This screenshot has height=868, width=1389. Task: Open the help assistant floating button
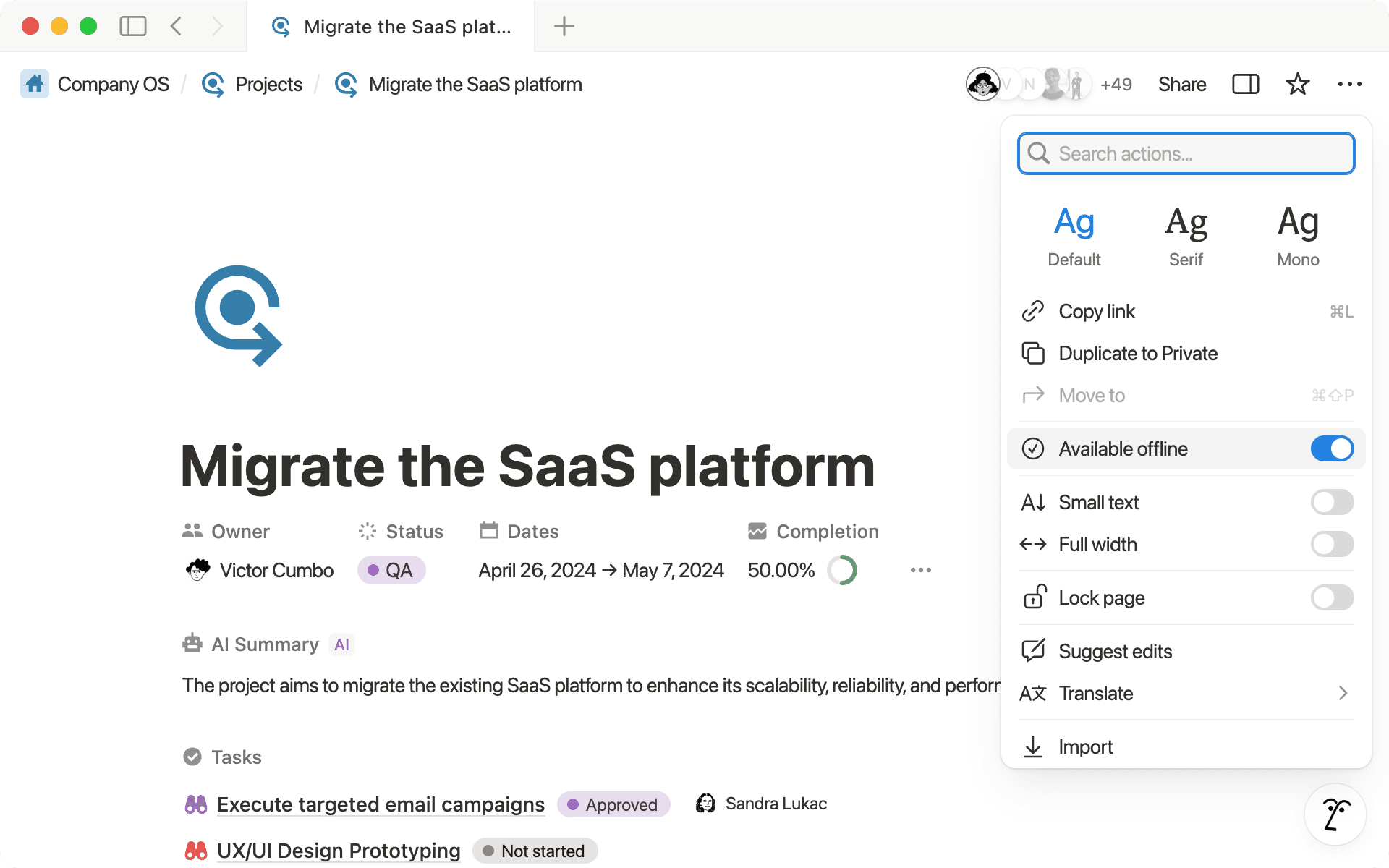(x=1335, y=814)
